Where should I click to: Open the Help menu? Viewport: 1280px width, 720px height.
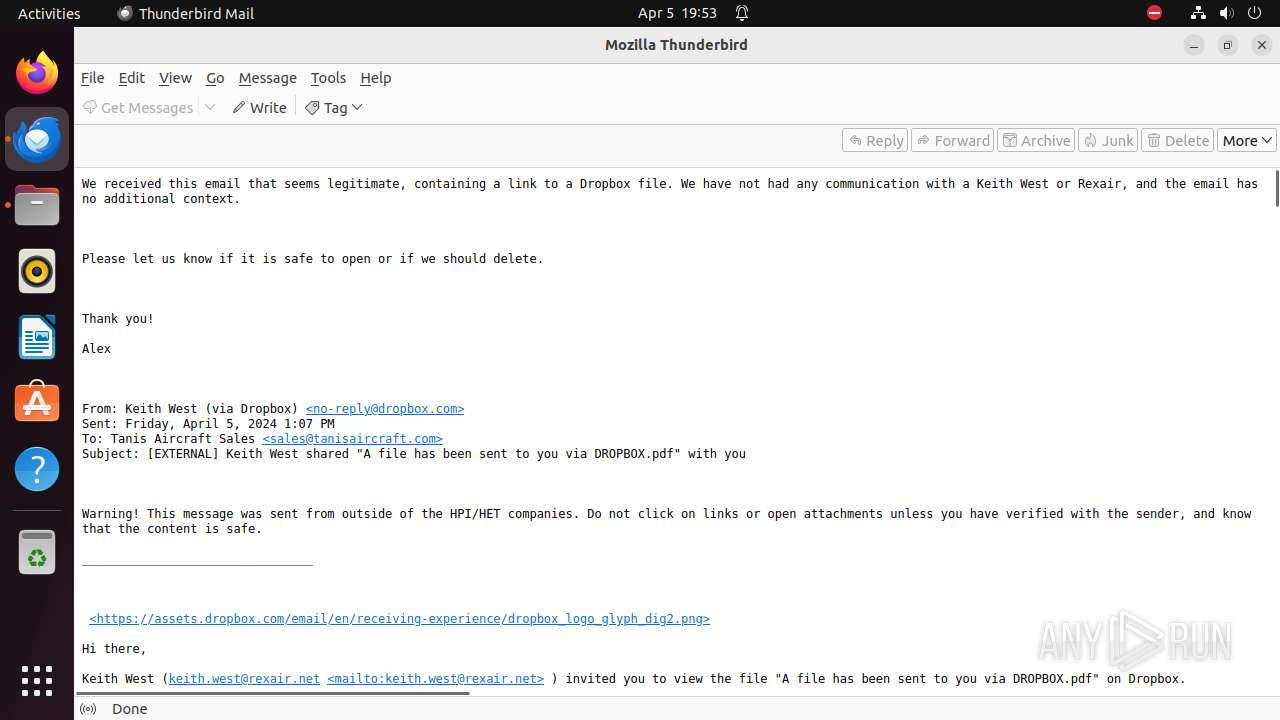pyautogui.click(x=375, y=78)
